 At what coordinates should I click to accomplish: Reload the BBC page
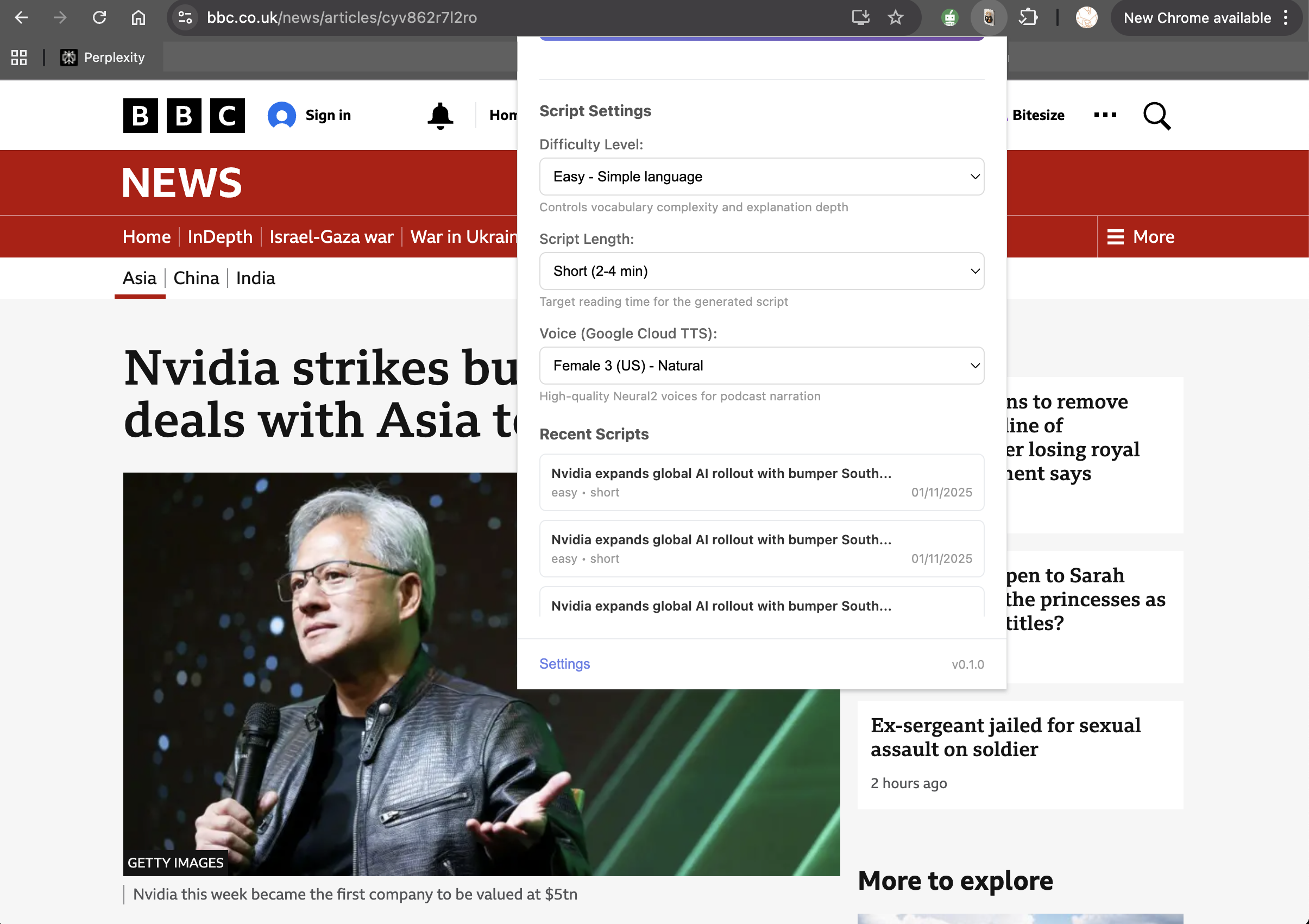(x=99, y=18)
